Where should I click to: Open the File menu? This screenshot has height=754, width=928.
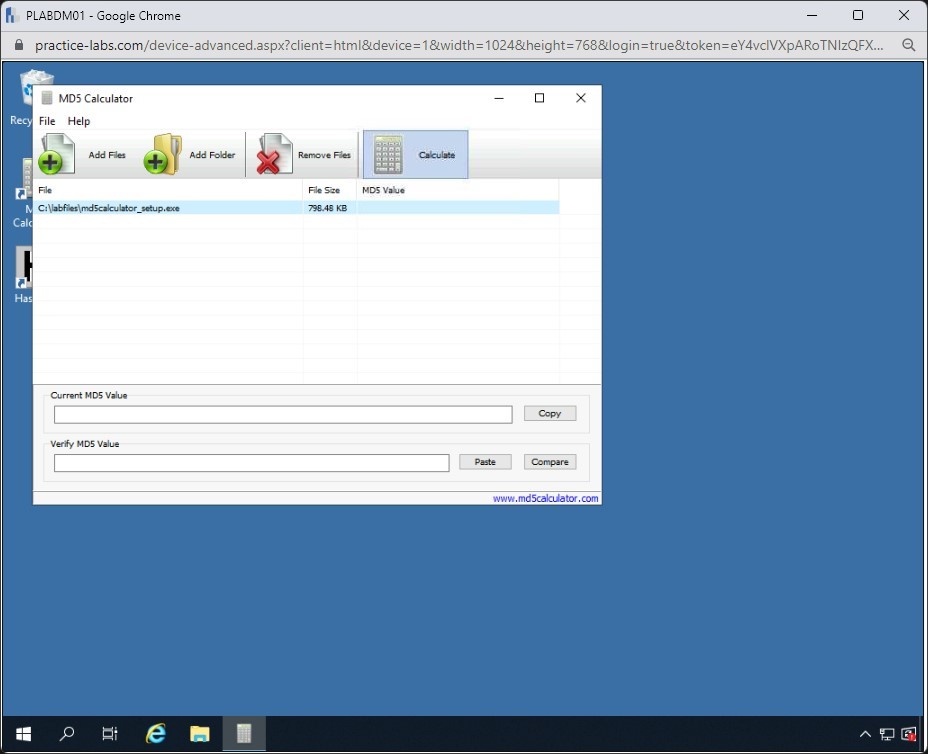pos(47,121)
